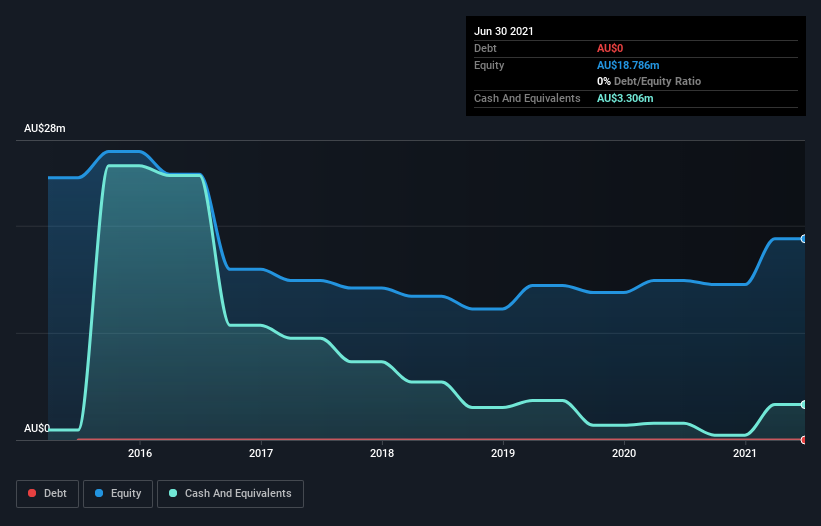This screenshot has width=821, height=526.
Task: Click the Jun 30 2021 tooltip date
Action: pos(504,31)
